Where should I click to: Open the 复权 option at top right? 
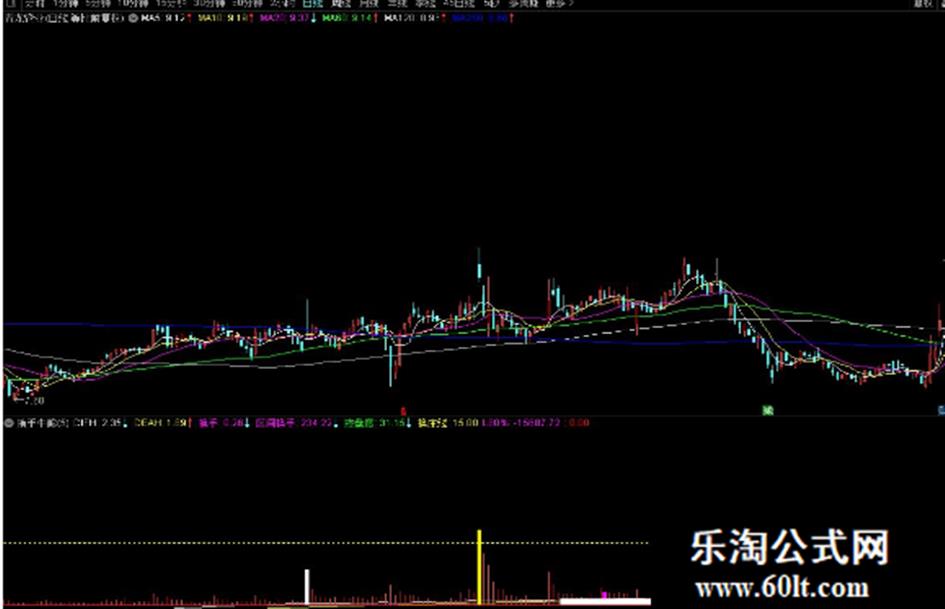click(925, 4)
